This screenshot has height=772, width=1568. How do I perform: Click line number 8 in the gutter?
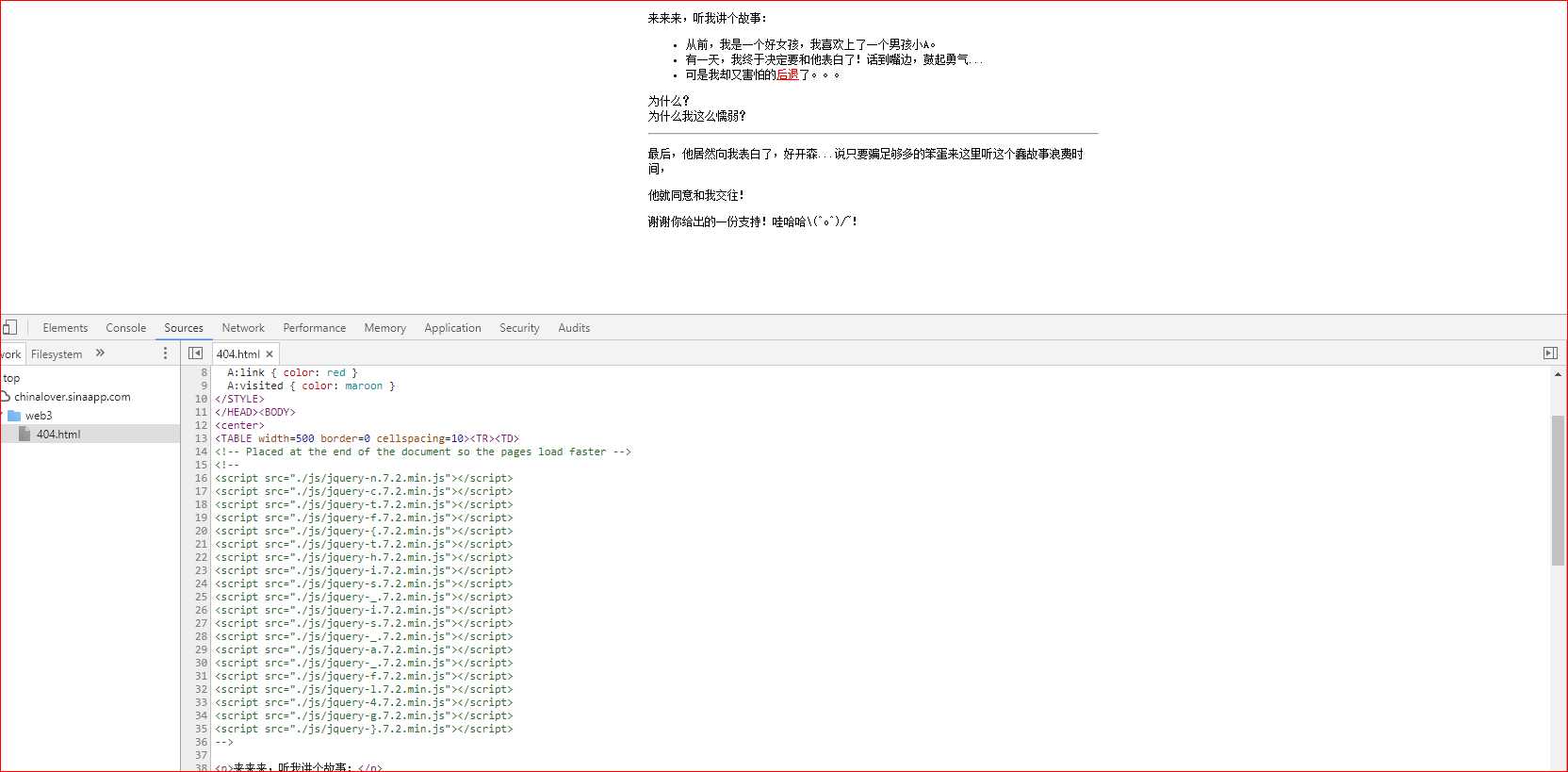[204, 372]
